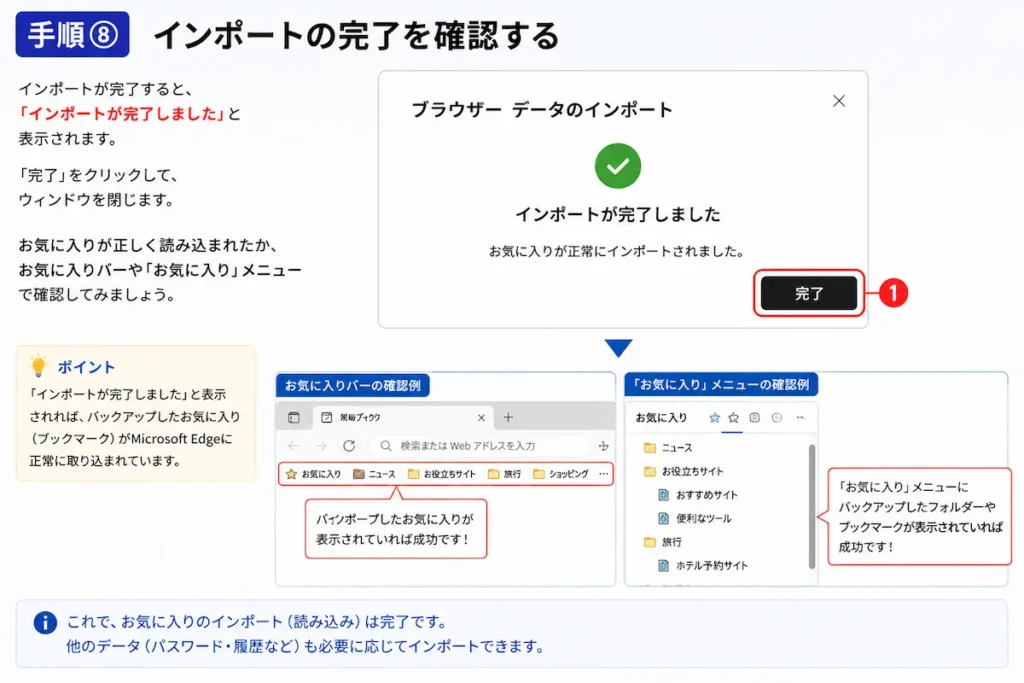Viewport: 1024px width, 683px height.
Task: Click the お気に入りバーの確認例 label
Action: click(353, 386)
